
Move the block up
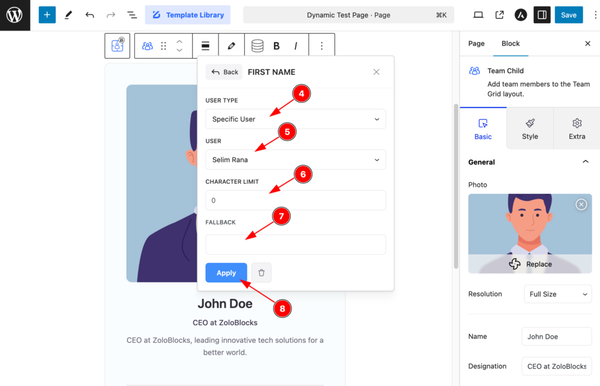click(179, 41)
